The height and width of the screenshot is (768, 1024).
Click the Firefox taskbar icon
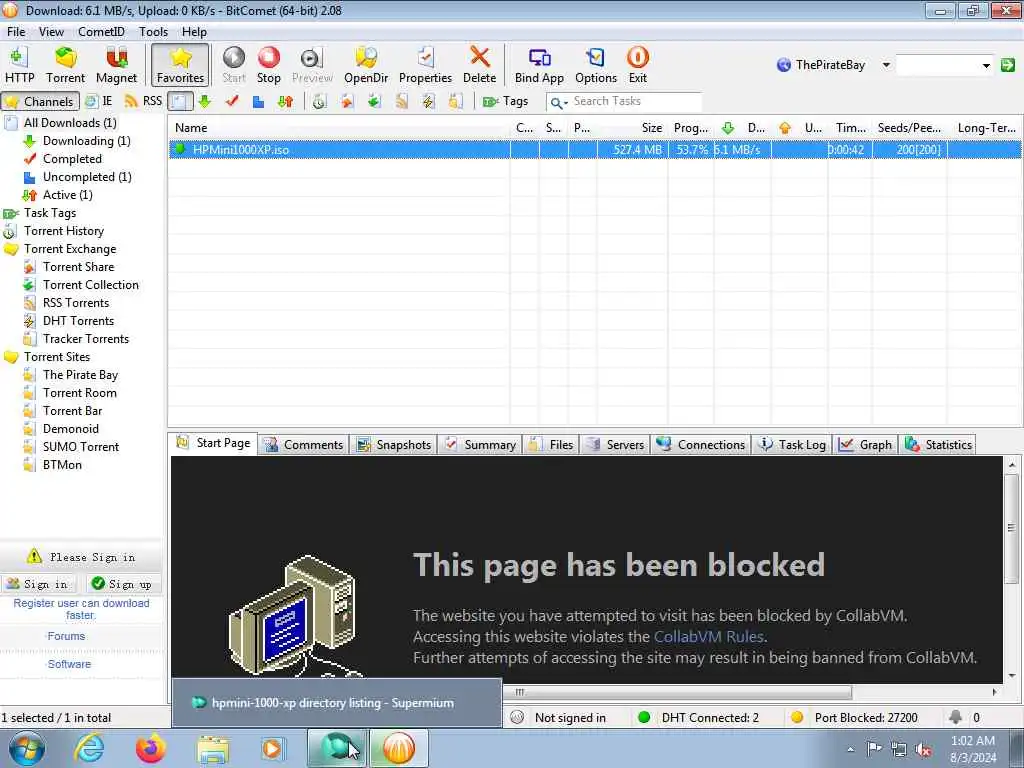coord(151,748)
